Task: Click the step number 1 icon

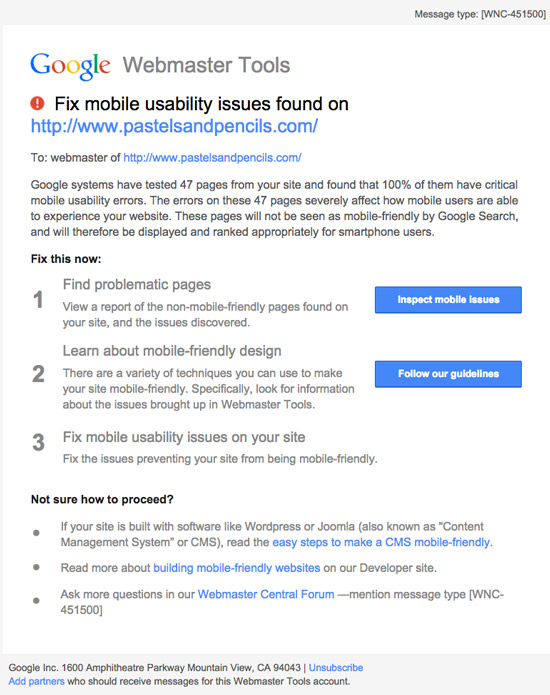Action: (x=38, y=300)
